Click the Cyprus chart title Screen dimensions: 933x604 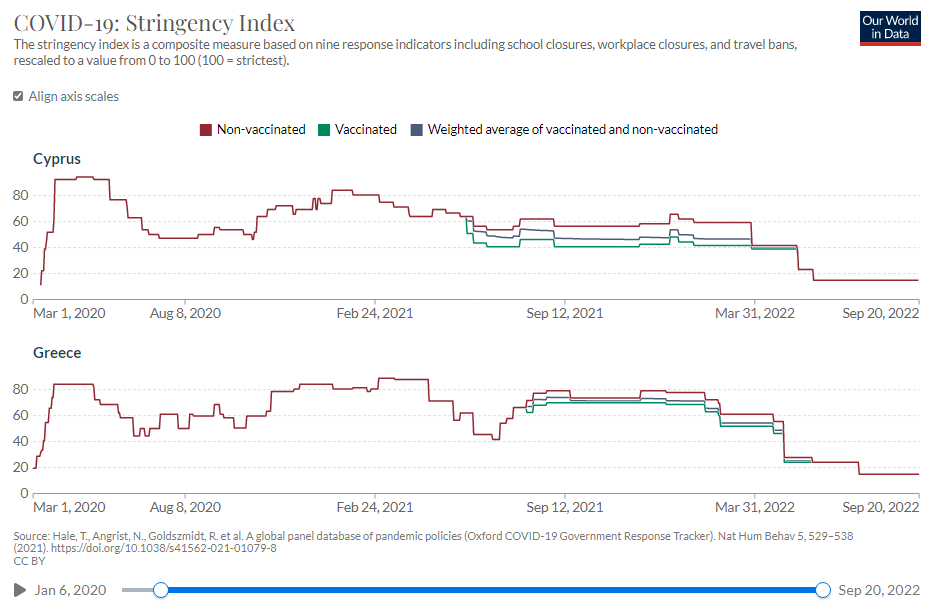pos(57,159)
